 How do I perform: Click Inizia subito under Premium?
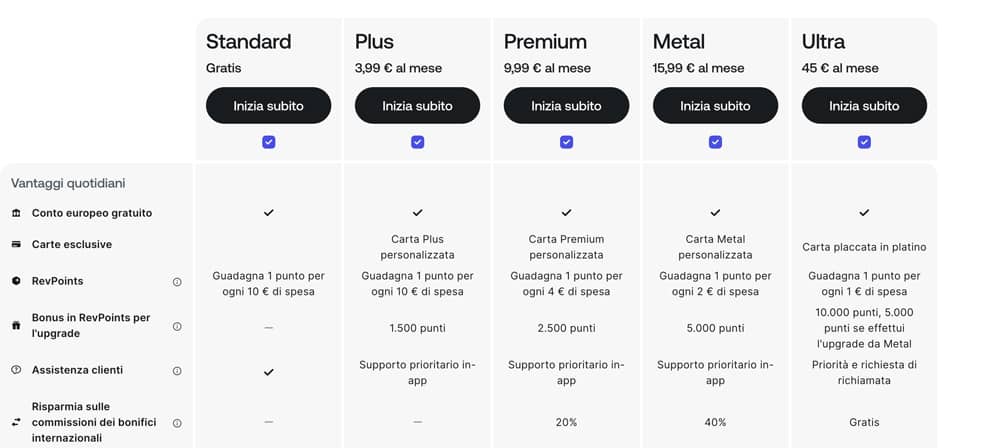(566, 106)
